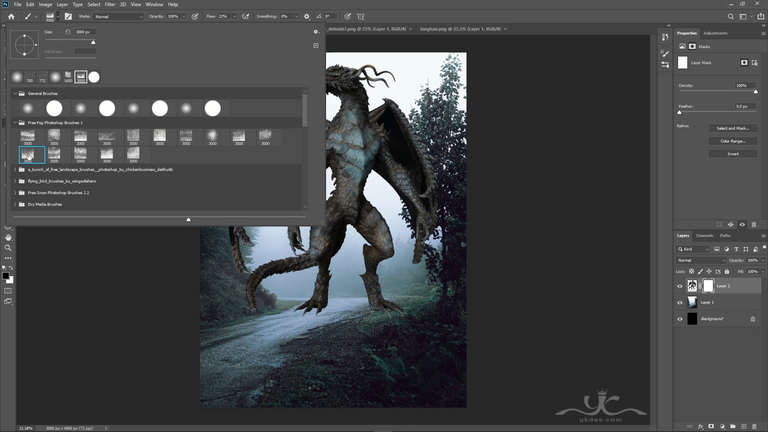Open the Filter menu
768x432 pixels.
click(110, 4)
